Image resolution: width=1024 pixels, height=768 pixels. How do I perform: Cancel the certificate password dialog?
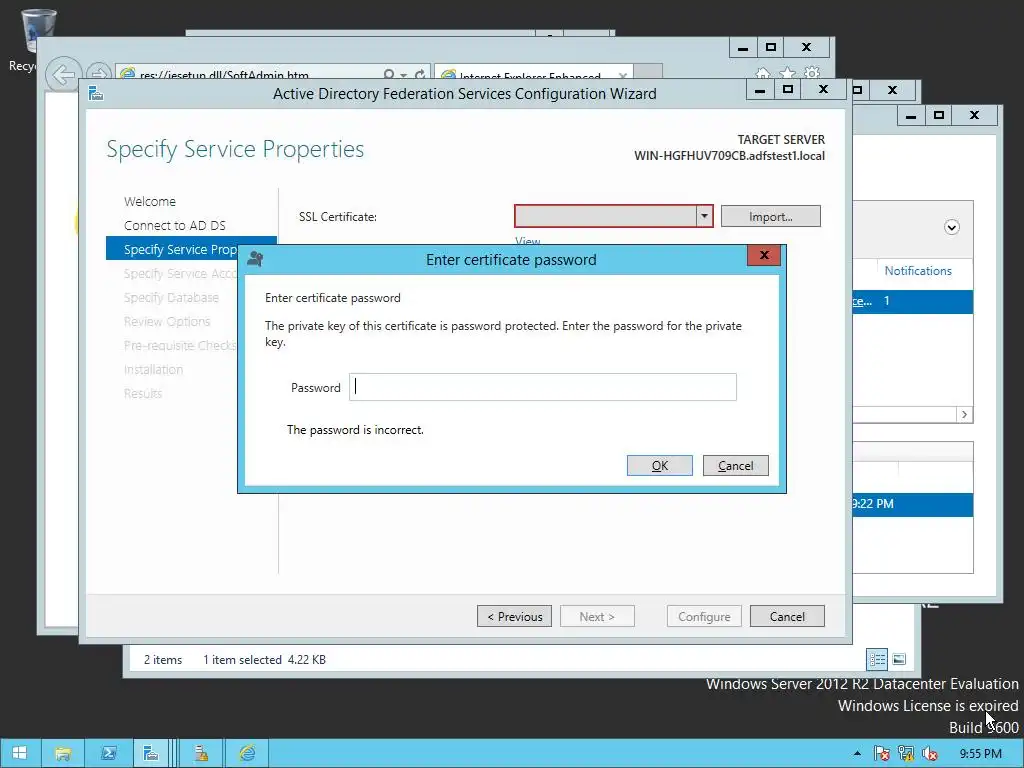(x=735, y=466)
